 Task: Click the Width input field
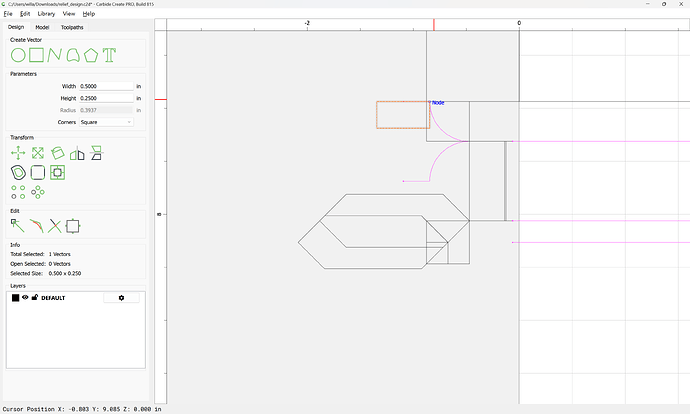[x=106, y=86]
